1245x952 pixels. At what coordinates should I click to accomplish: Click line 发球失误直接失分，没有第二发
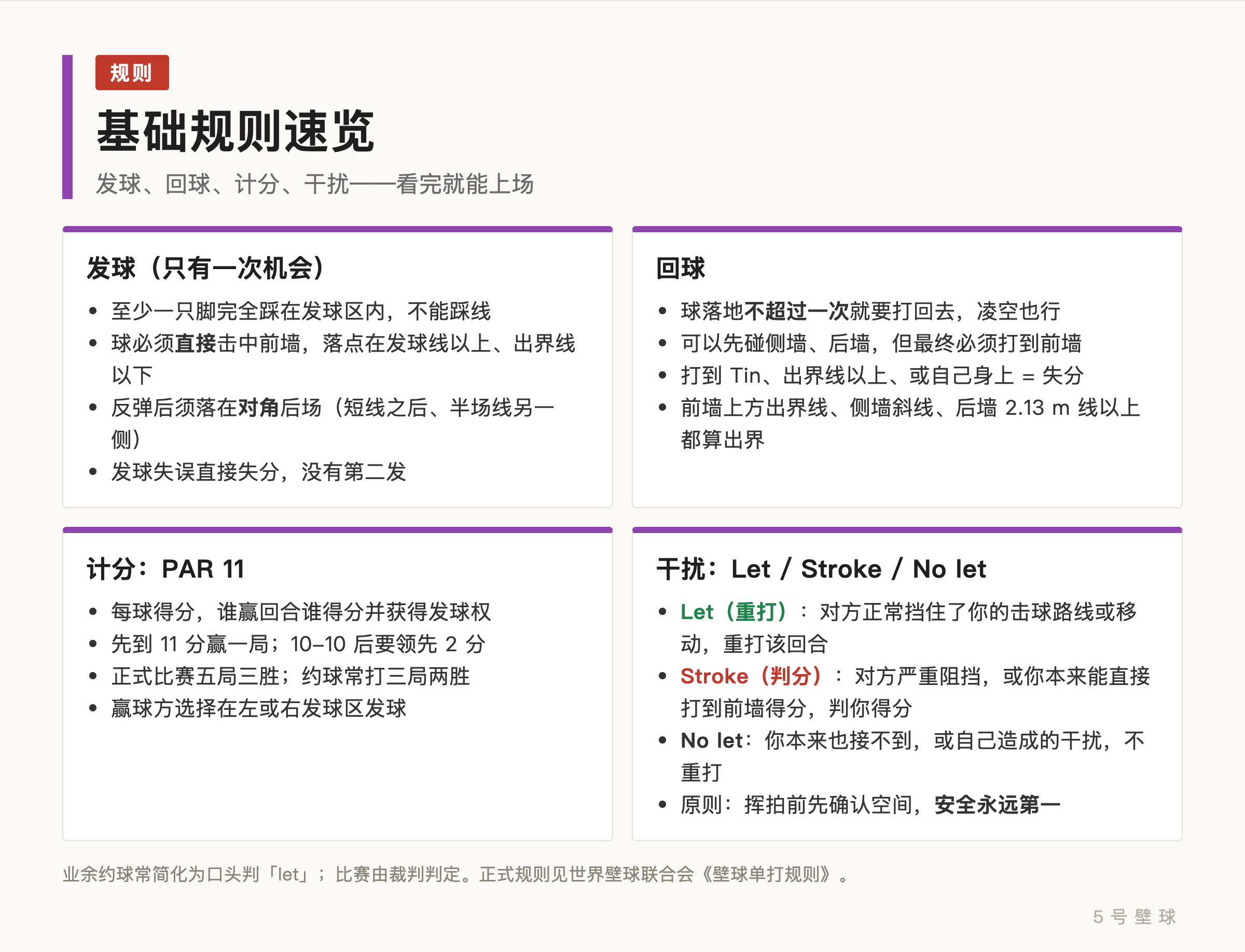pyautogui.click(x=258, y=471)
